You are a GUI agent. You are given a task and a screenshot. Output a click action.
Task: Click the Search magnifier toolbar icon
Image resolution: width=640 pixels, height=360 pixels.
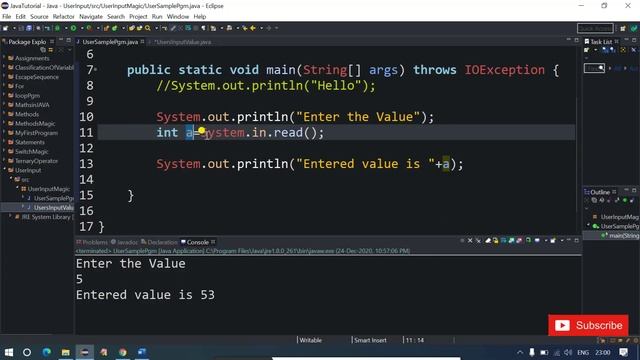coord(148,28)
